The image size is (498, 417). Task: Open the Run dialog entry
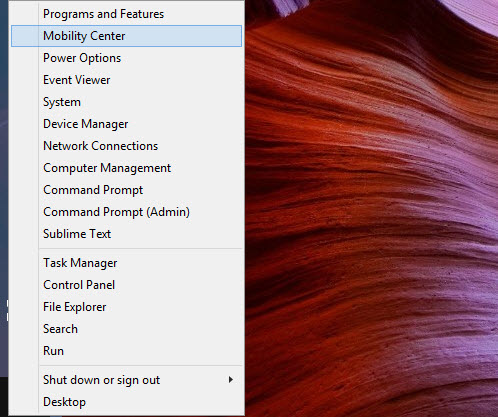point(126,351)
